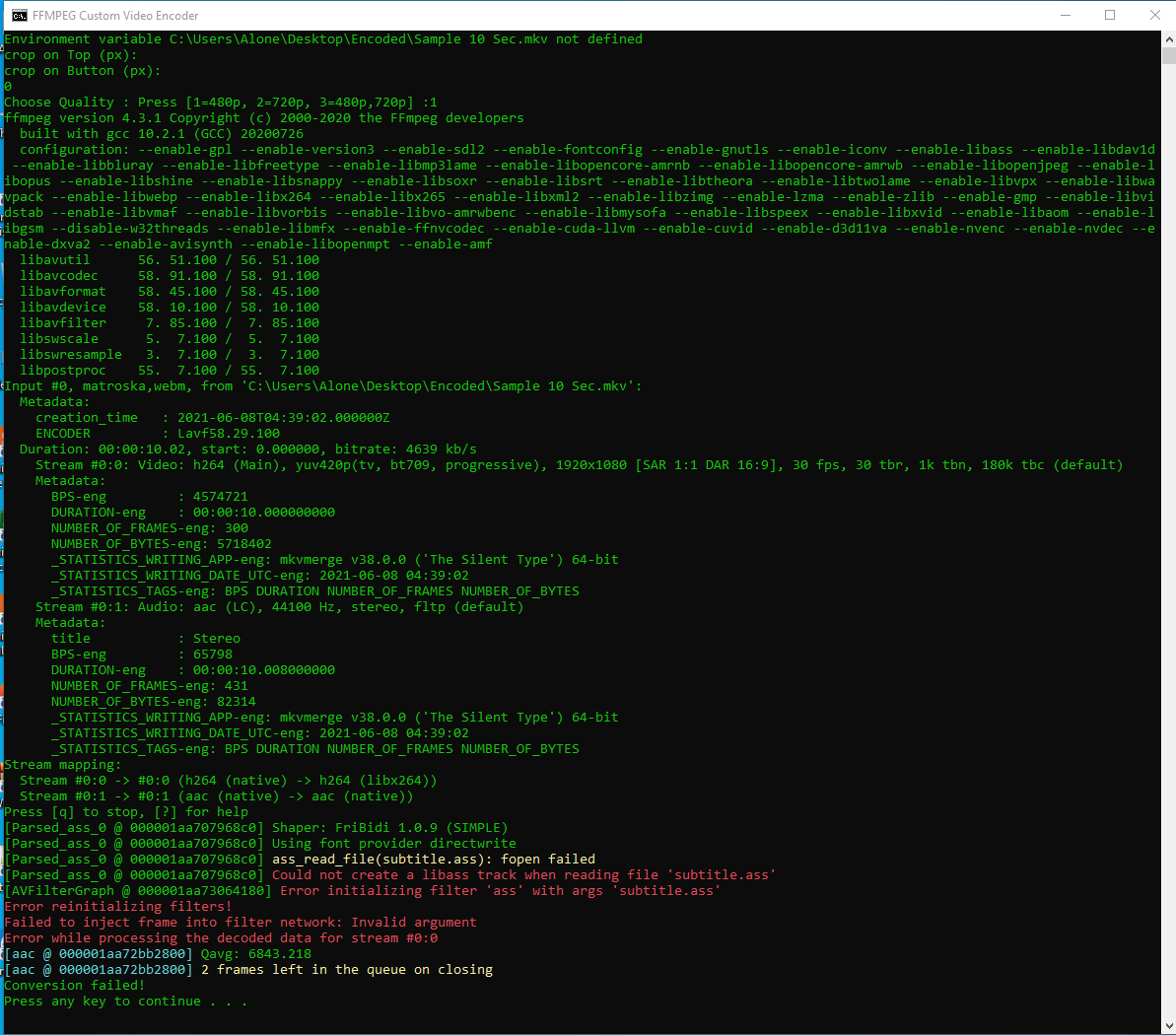Minimize the FFMPEG Custom Video Encoder window

coord(1066,15)
